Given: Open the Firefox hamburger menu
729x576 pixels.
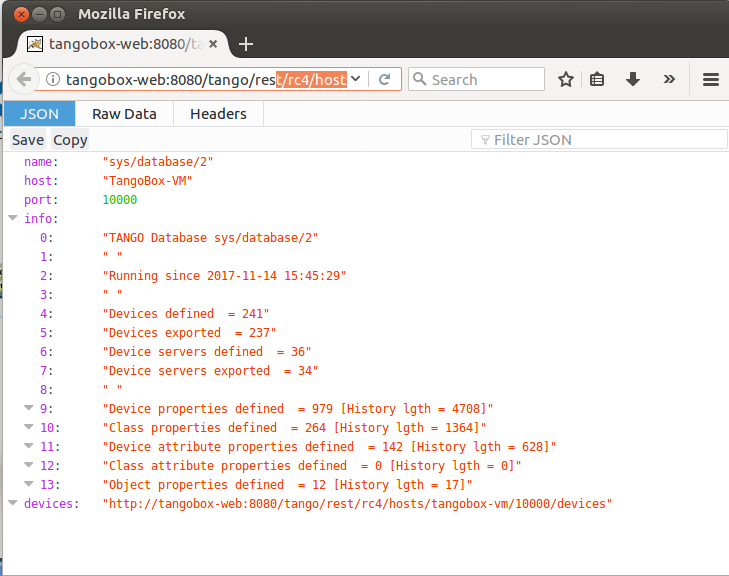Looking at the screenshot, I should tap(711, 79).
